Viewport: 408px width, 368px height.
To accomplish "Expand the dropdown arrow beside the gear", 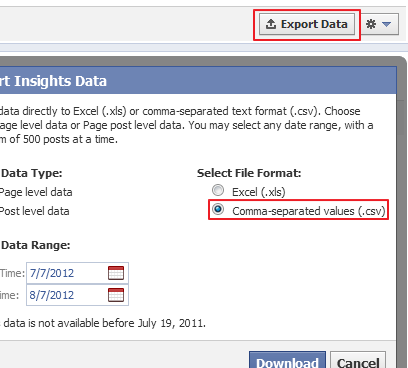I will [386, 24].
